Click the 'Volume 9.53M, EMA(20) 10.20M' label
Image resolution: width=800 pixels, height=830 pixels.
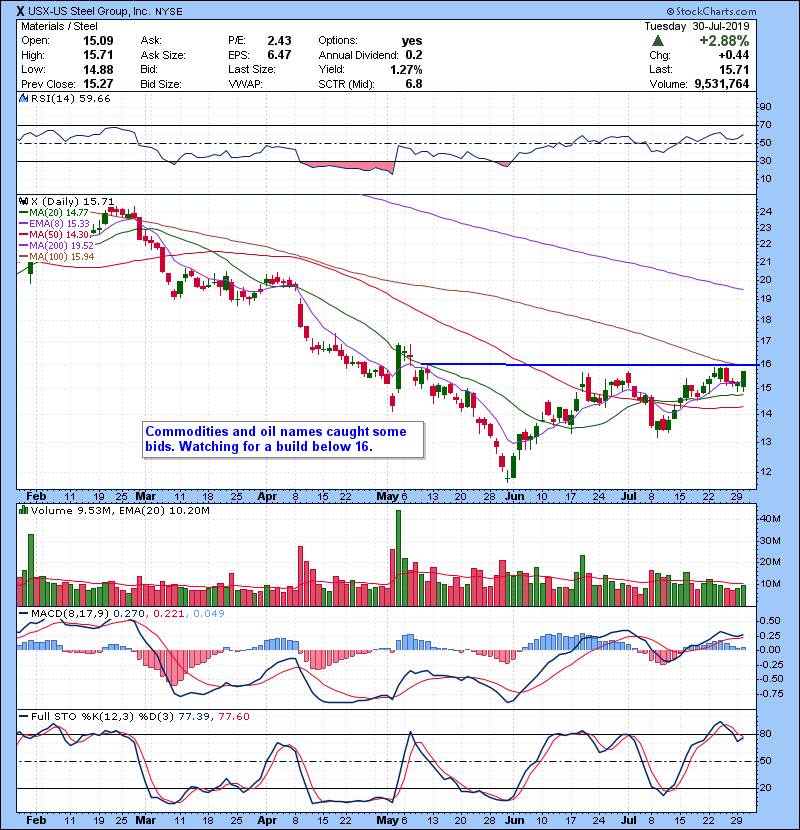[x=120, y=510]
